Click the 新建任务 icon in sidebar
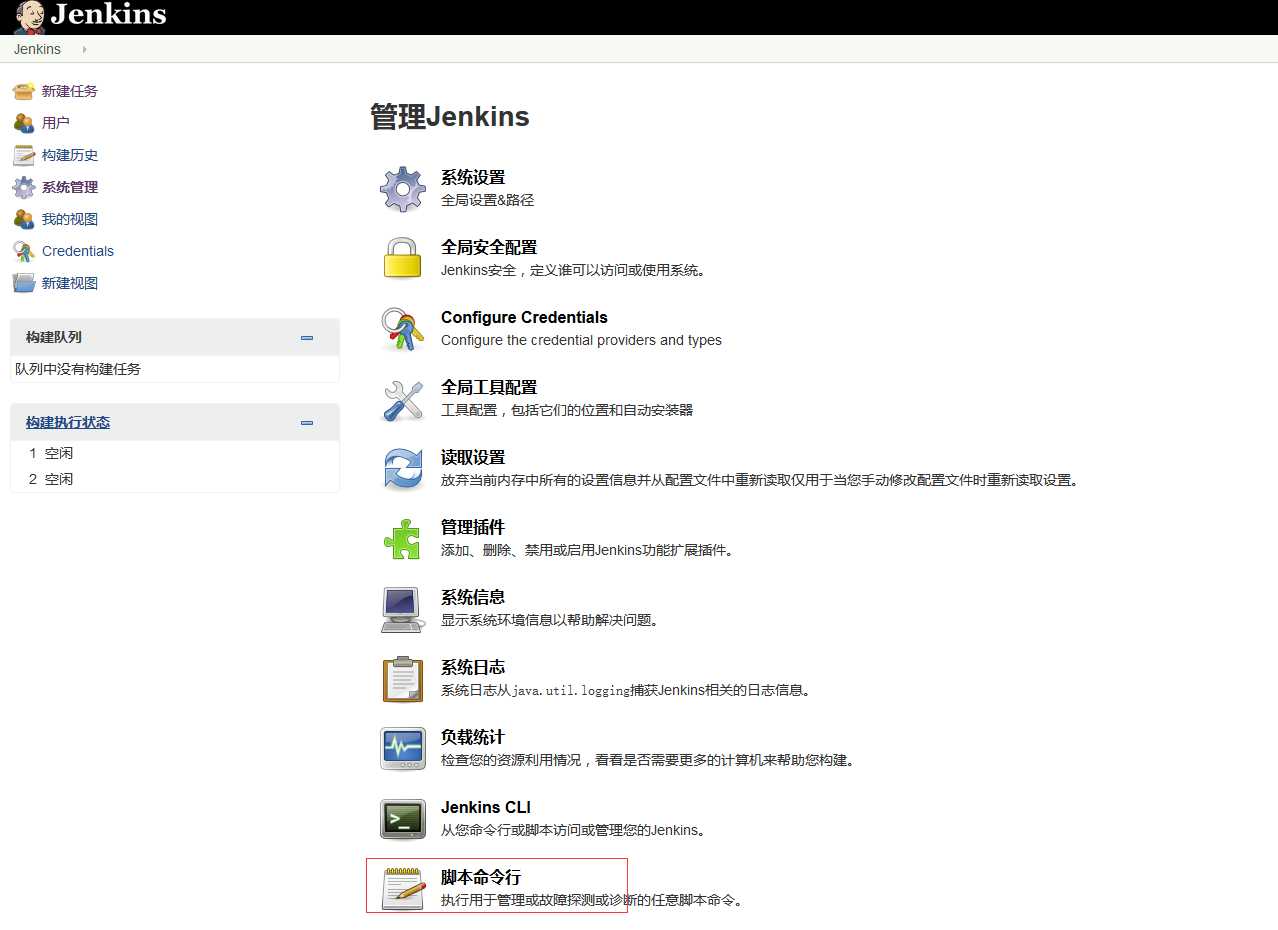This screenshot has width=1278, height=930. pyautogui.click(x=24, y=91)
